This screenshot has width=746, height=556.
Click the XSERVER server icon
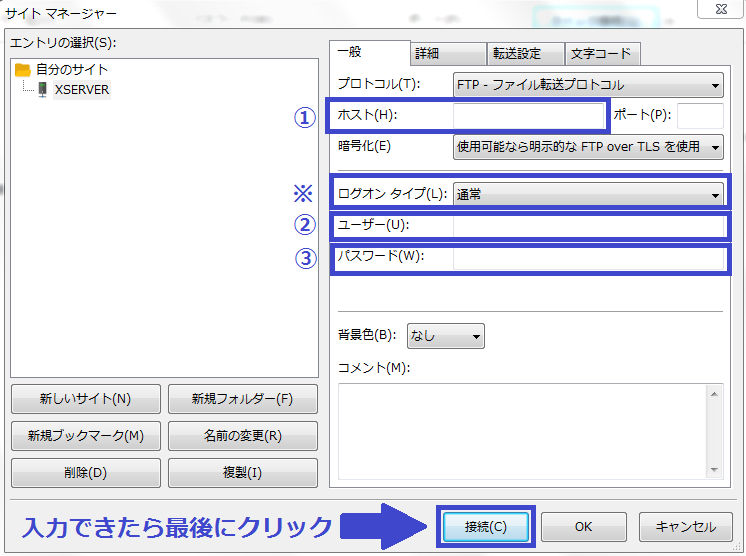point(42,89)
